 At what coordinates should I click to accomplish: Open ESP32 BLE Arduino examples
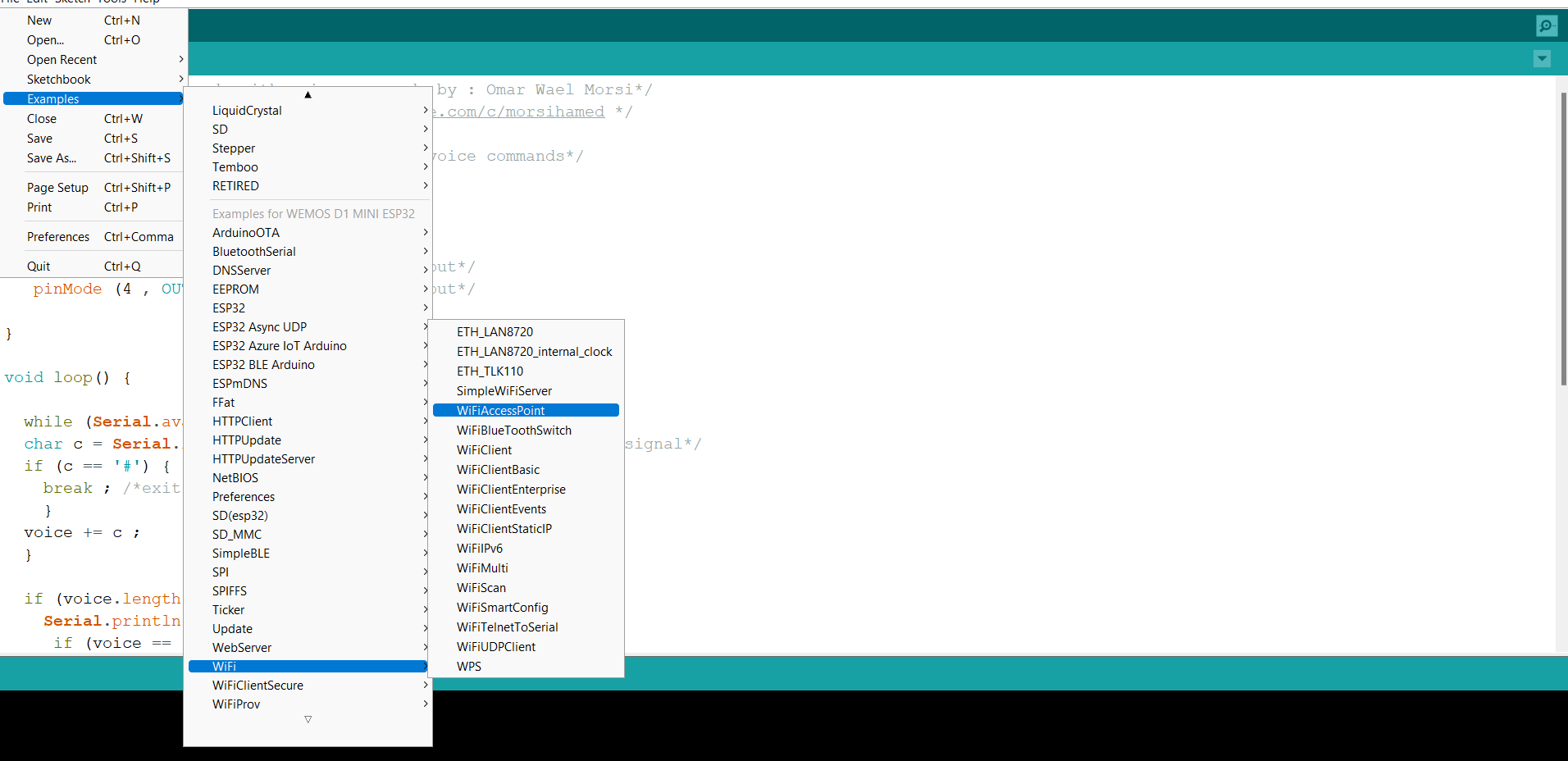tap(308, 365)
